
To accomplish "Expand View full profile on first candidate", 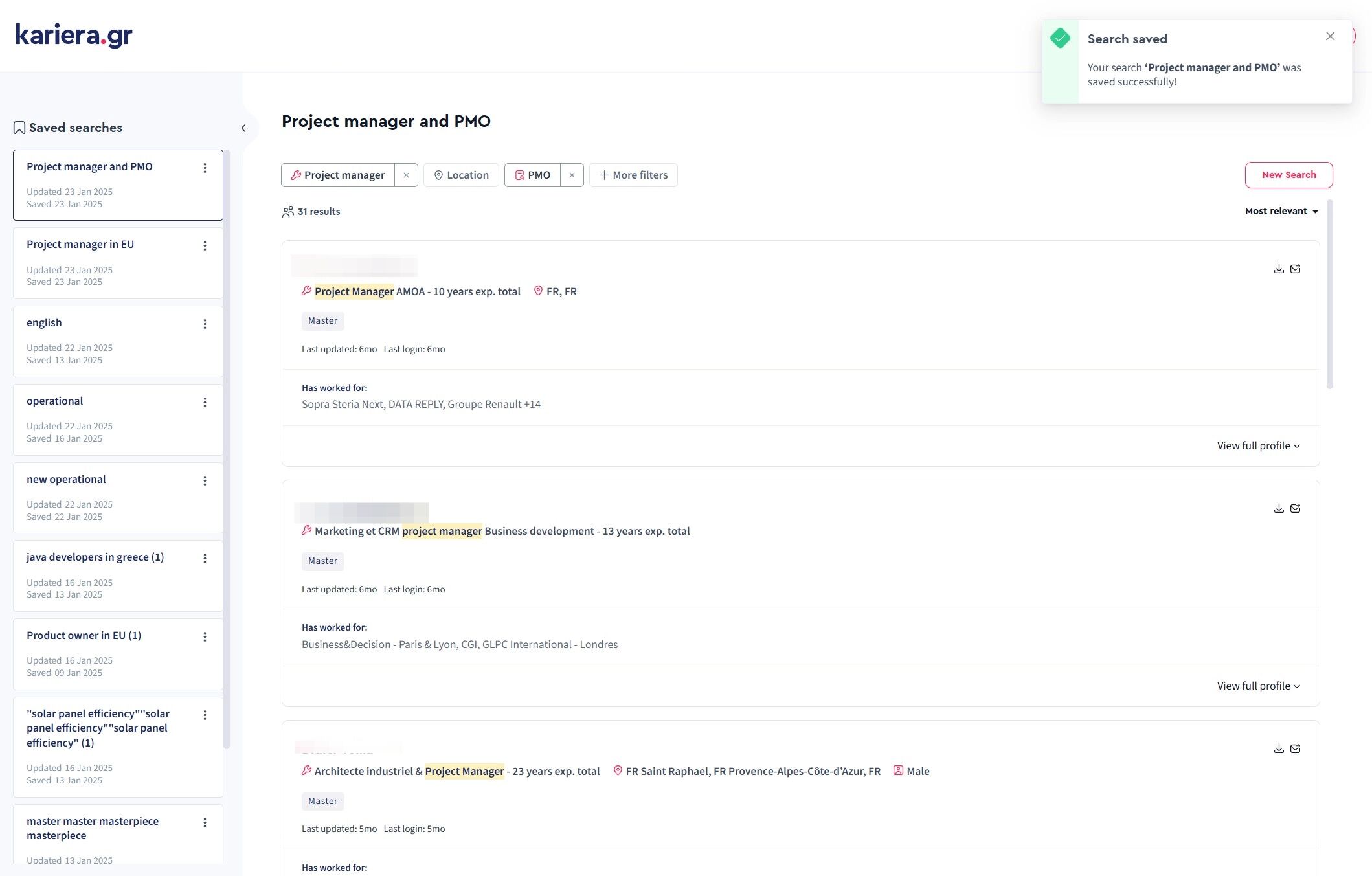I will [x=1257, y=445].
